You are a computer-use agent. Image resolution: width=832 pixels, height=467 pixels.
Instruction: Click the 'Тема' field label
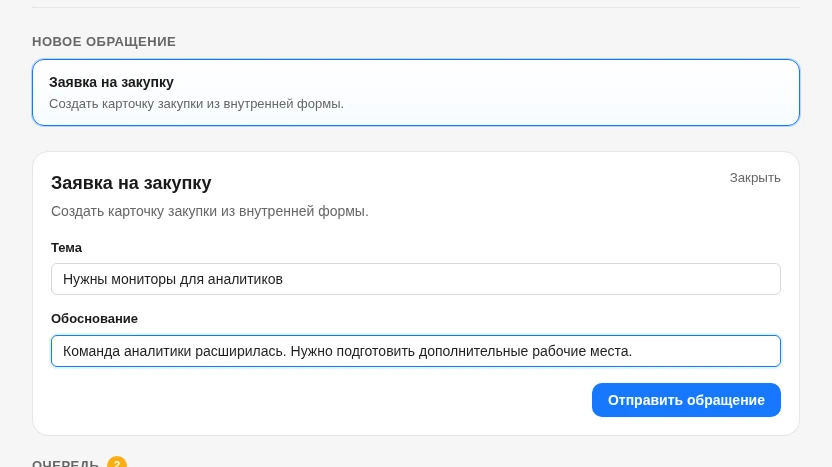click(66, 248)
